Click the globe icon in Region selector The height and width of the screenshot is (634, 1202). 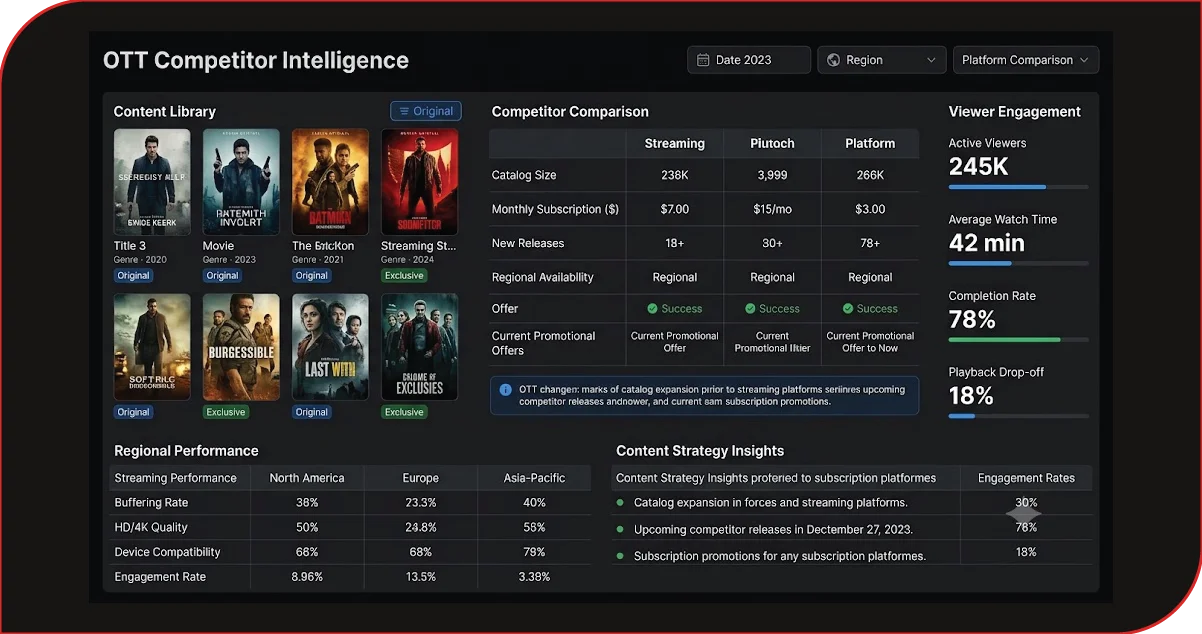pyautogui.click(x=833, y=60)
